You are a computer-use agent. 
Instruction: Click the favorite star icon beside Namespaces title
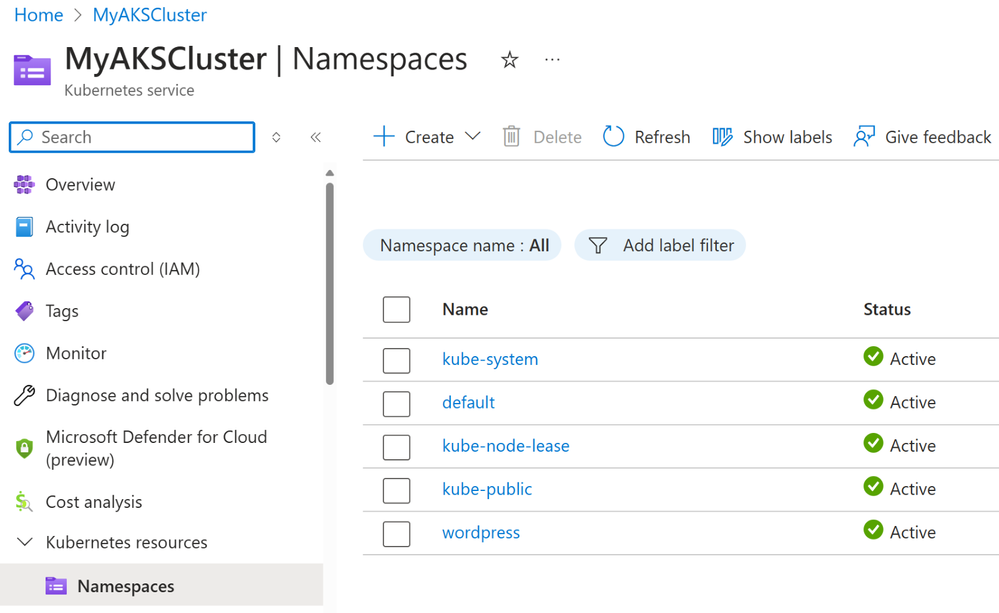pyautogui.click(x=509, y=60)
